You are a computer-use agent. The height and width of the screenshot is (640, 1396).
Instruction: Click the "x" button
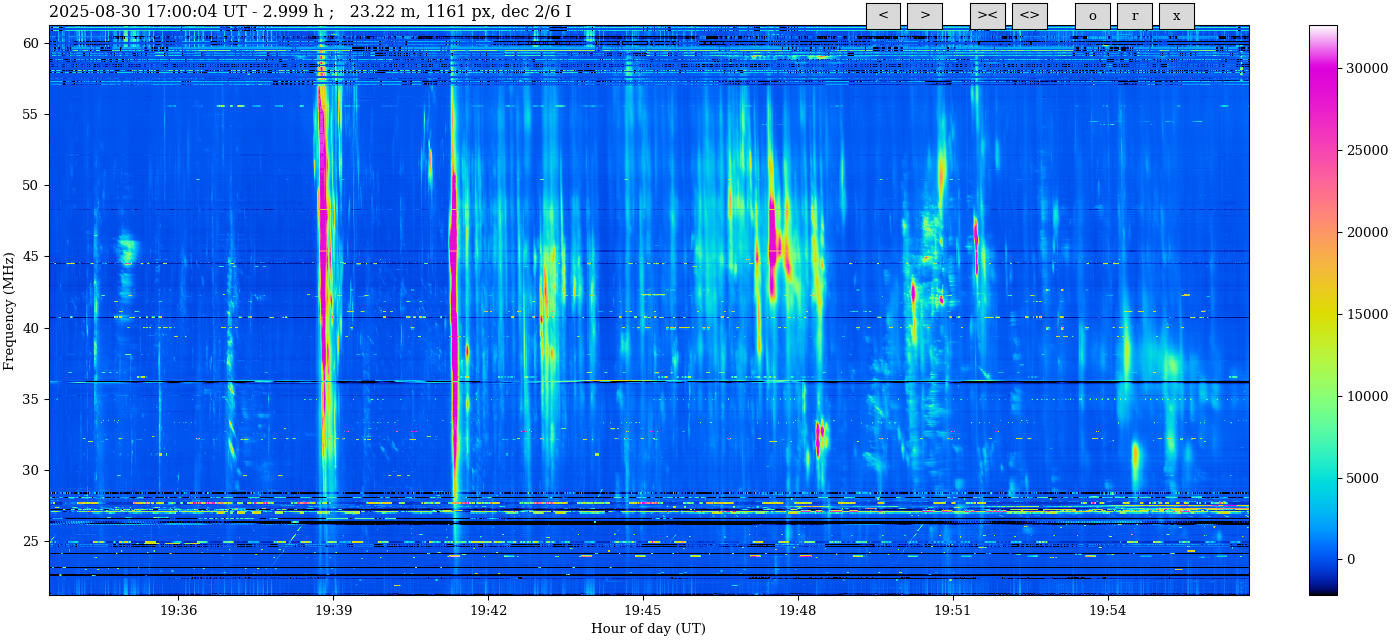[1176, 16]
